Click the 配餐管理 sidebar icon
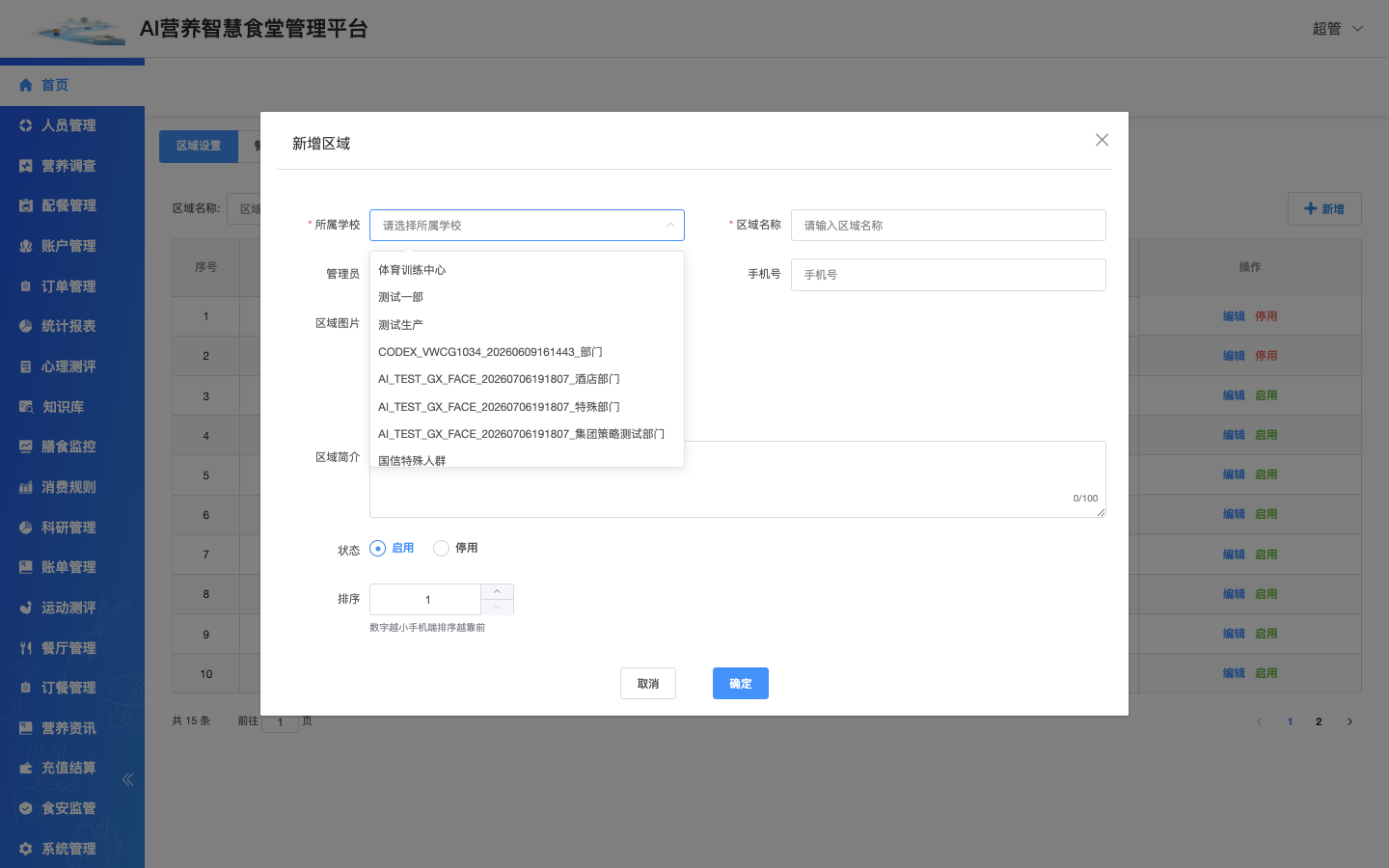The image size is (1389, 868). pyautogui.click(x=26, y=205)
